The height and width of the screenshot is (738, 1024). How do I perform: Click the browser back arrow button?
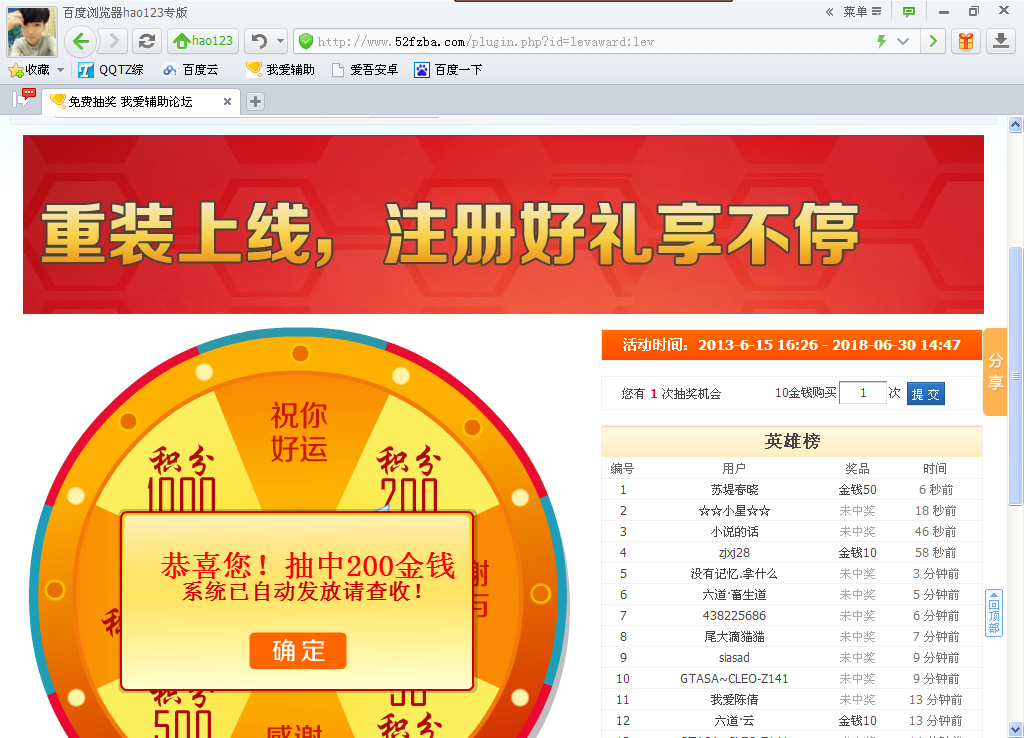(x=81, y=42)
